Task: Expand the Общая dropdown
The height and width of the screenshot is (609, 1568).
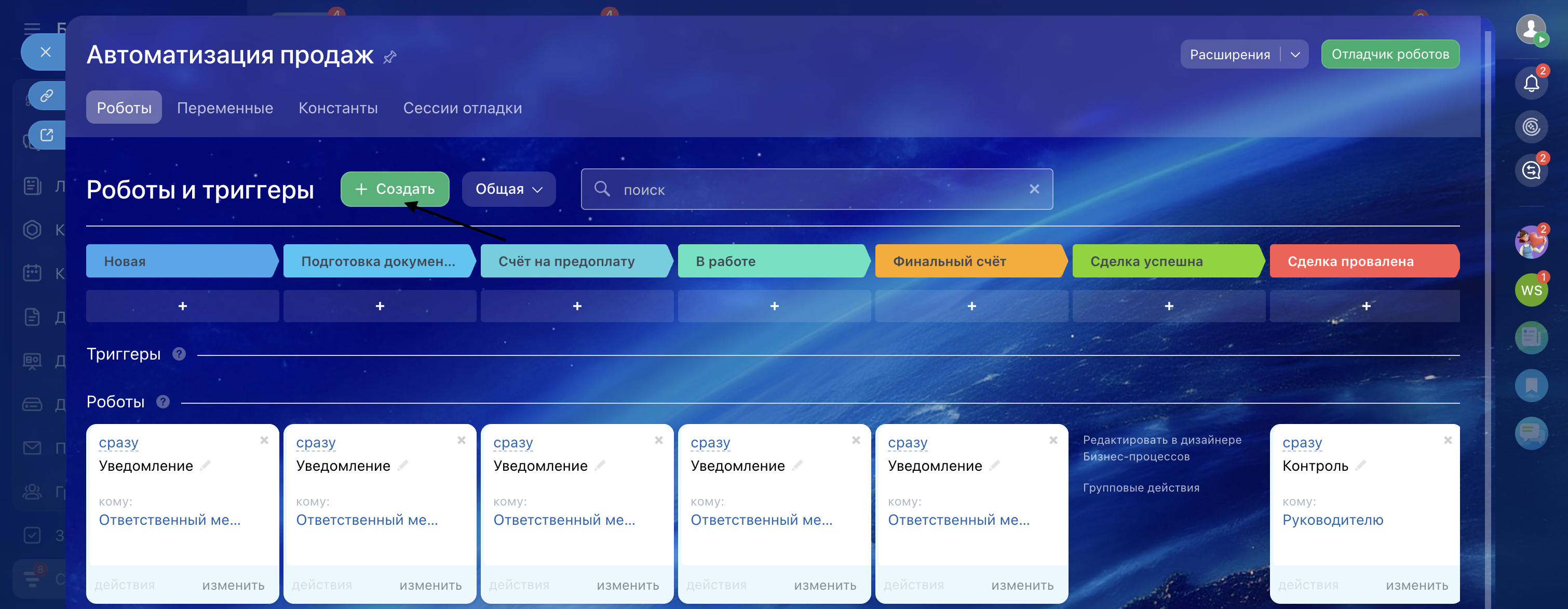Action: point(508,189)
